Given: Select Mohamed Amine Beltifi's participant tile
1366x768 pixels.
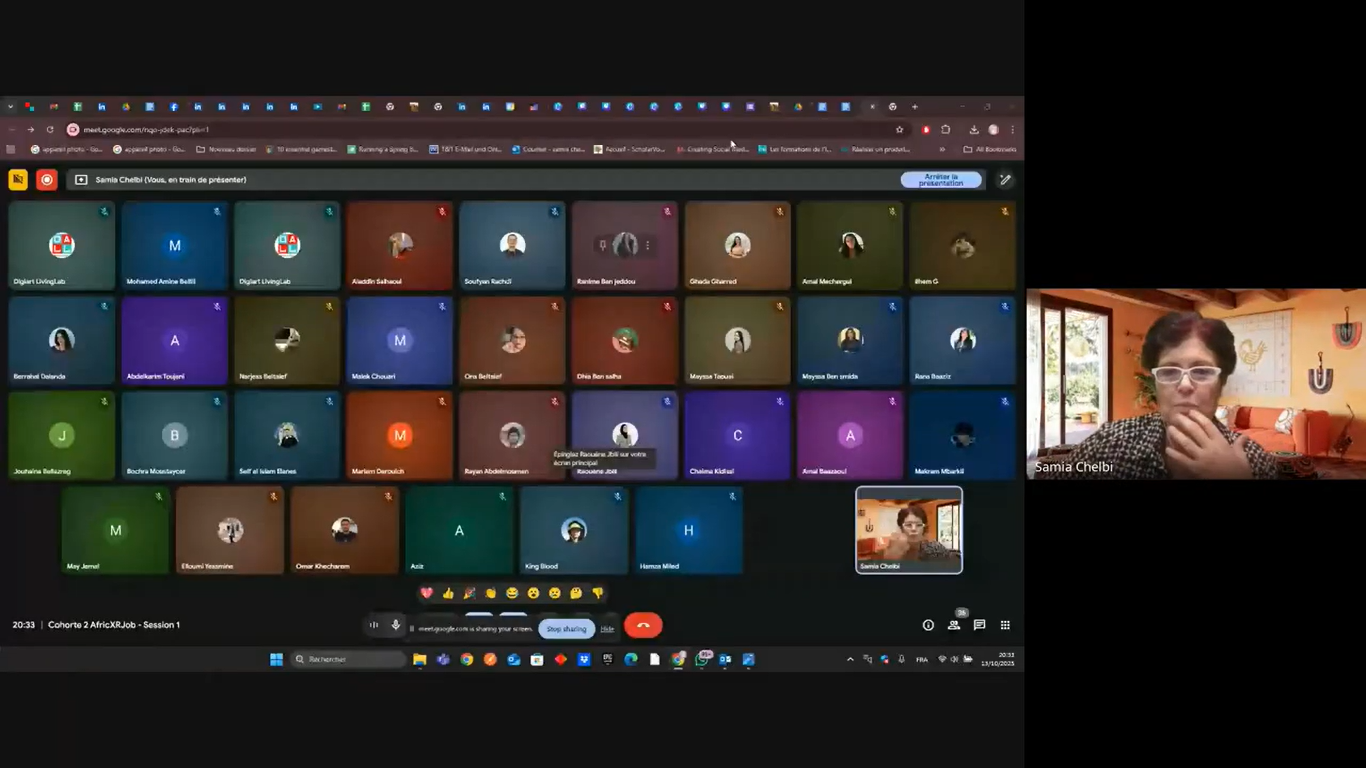Looking at the screenshot, I should point(174,246).
